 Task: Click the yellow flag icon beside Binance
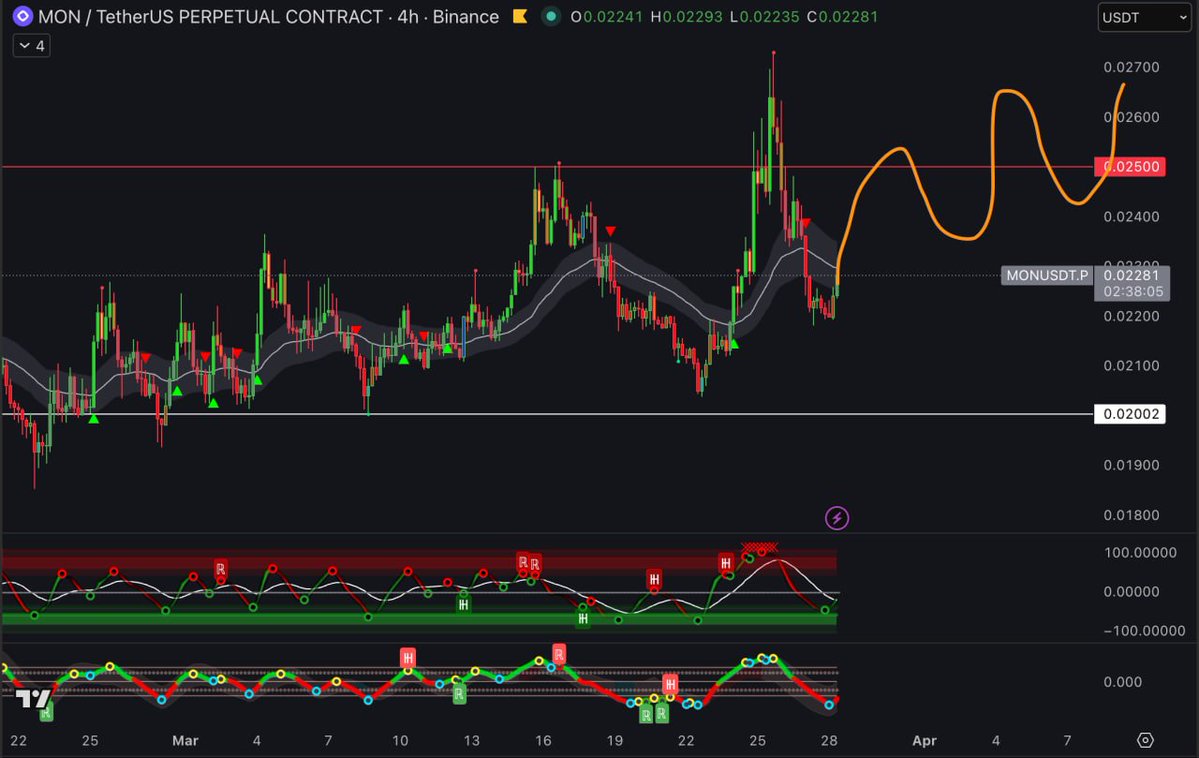pyautogui.click(x=520, y=16)
